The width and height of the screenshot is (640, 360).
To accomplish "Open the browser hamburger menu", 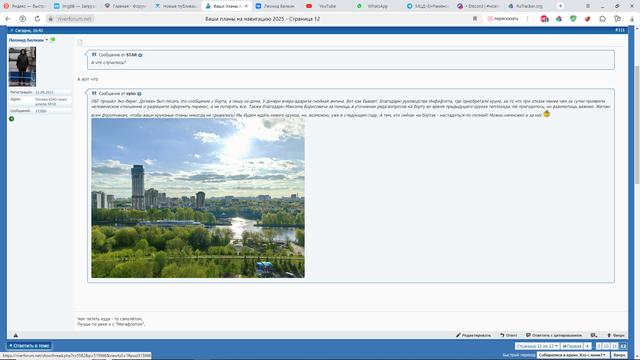I will click(x=588, y=6).
